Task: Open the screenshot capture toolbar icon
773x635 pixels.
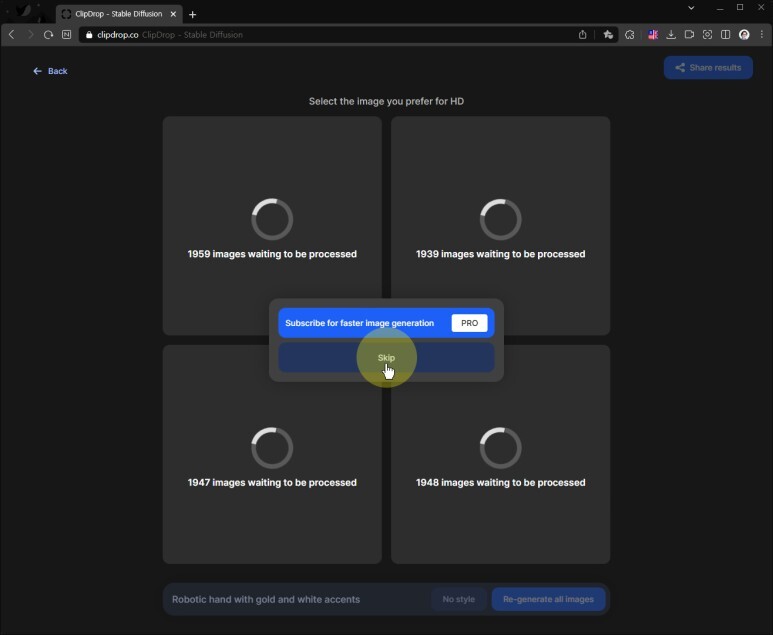Action: [707, 35]
